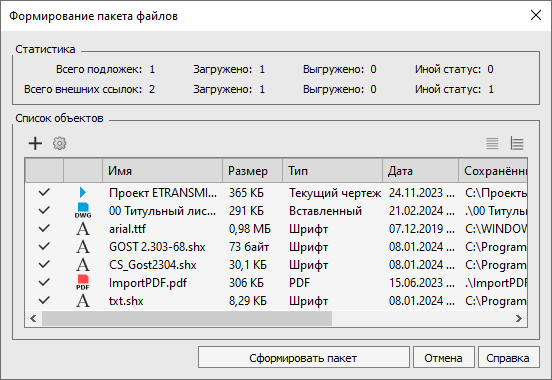Click the 15.06.2023 date cell
This screenshot has height=380, width=552.
pos(421,283)
